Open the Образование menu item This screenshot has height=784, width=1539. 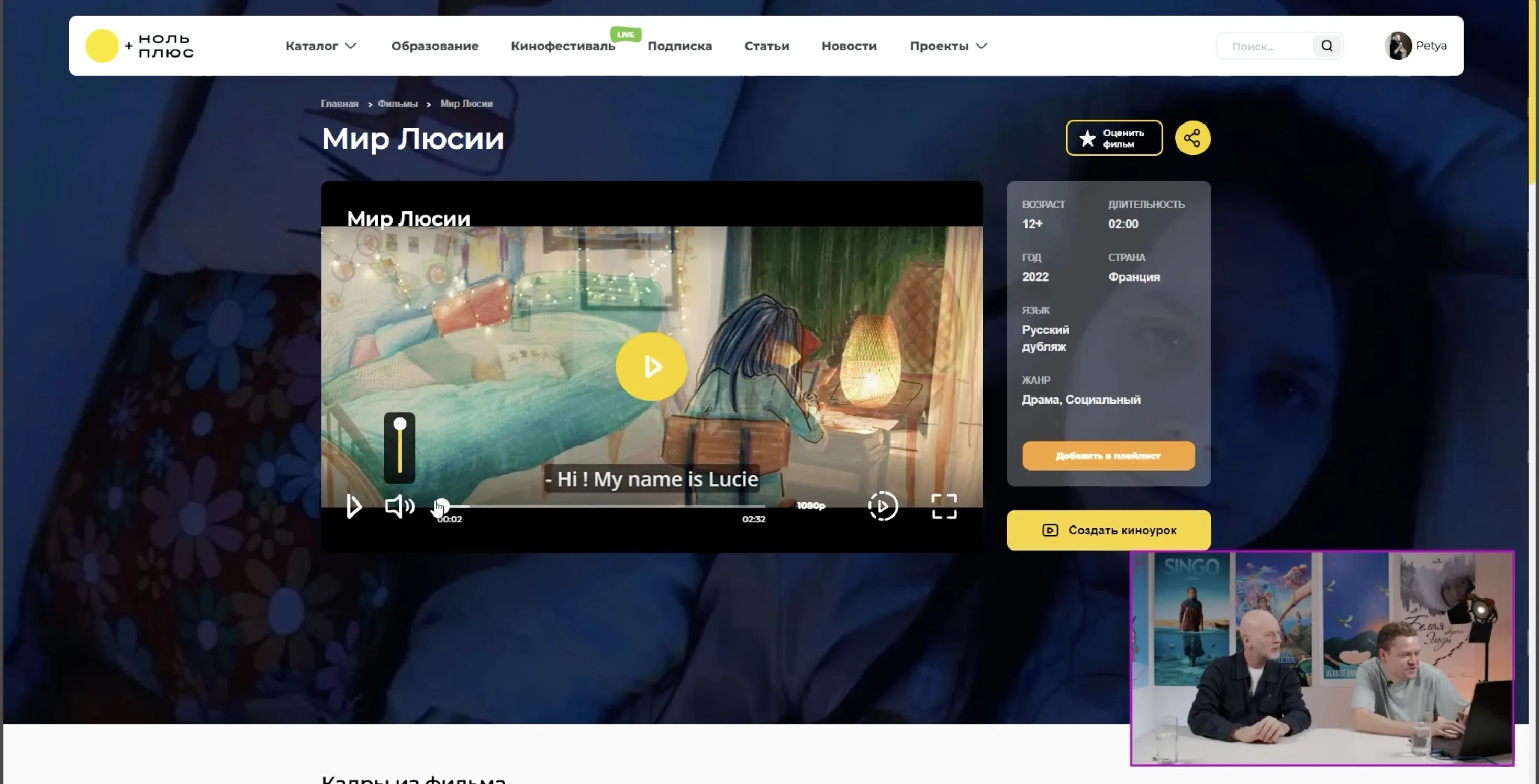click(x=434, y=46)
